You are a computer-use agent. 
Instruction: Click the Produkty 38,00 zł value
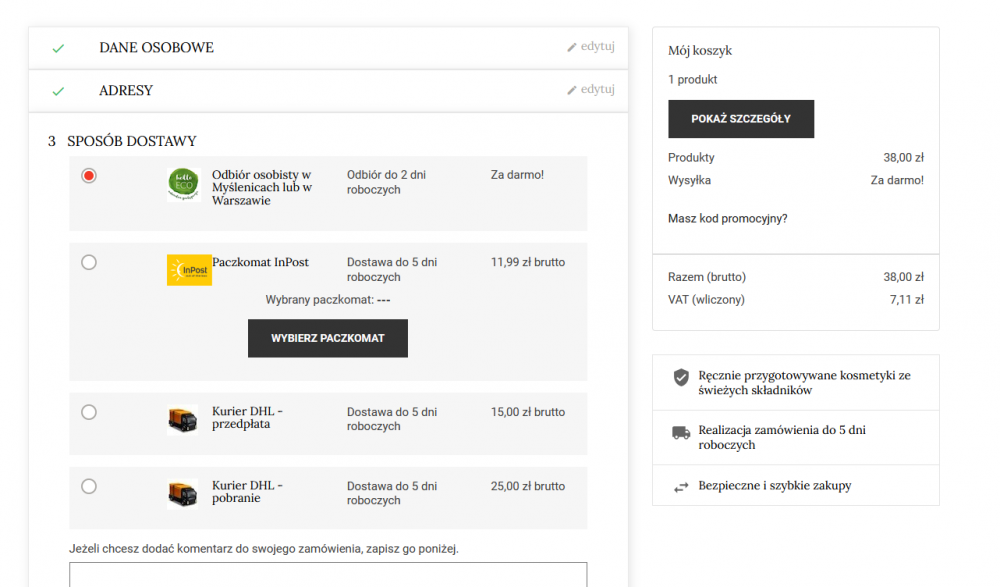pos(903,158)
